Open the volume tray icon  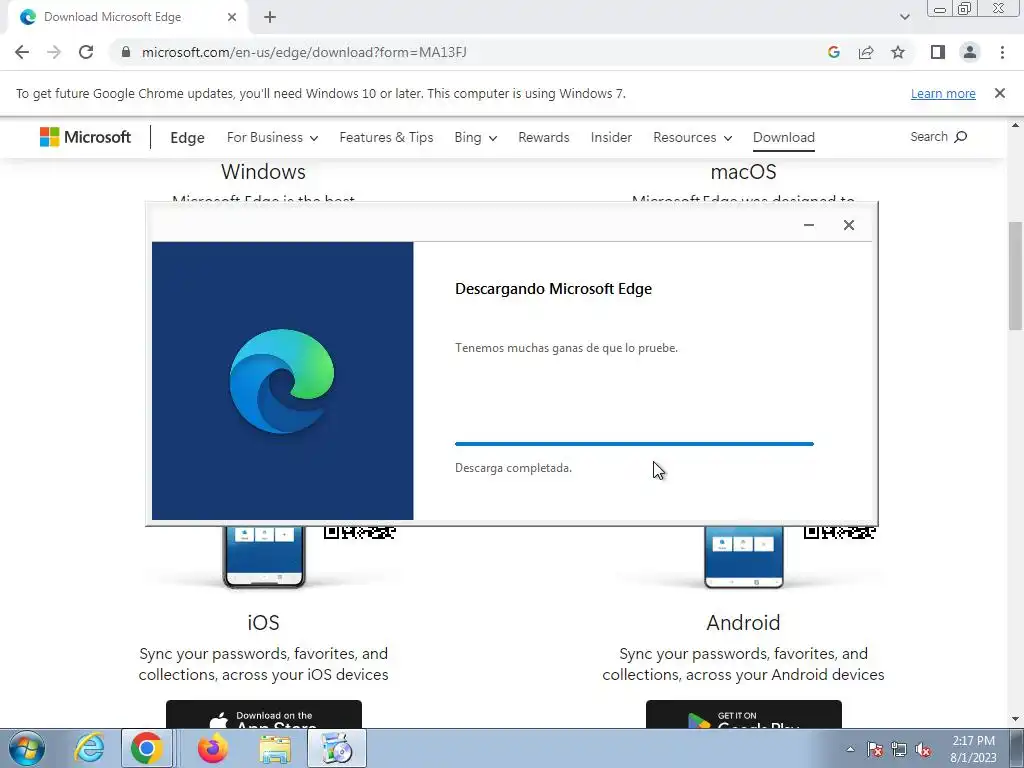(923, 750)
